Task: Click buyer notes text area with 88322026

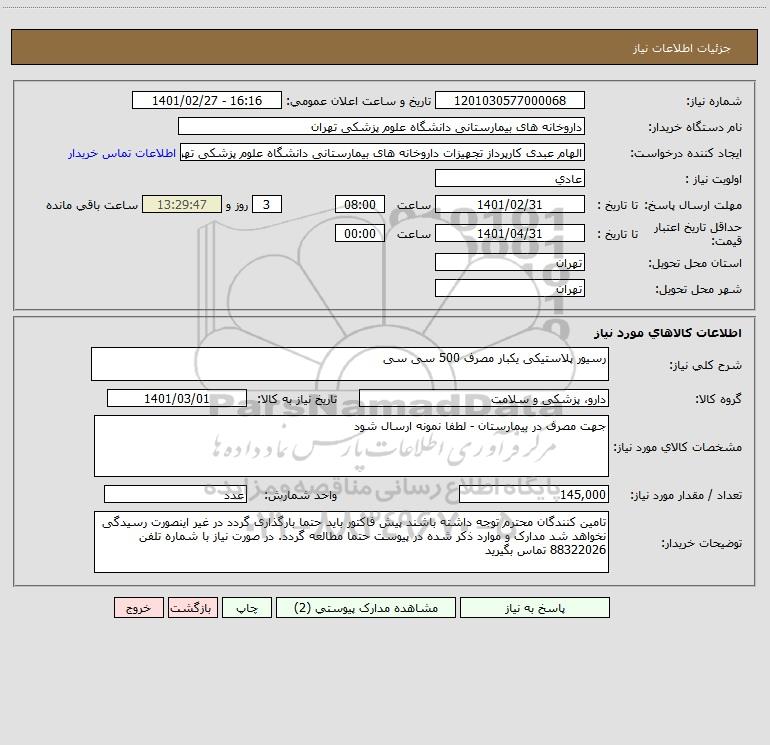Action: (351, 542)
